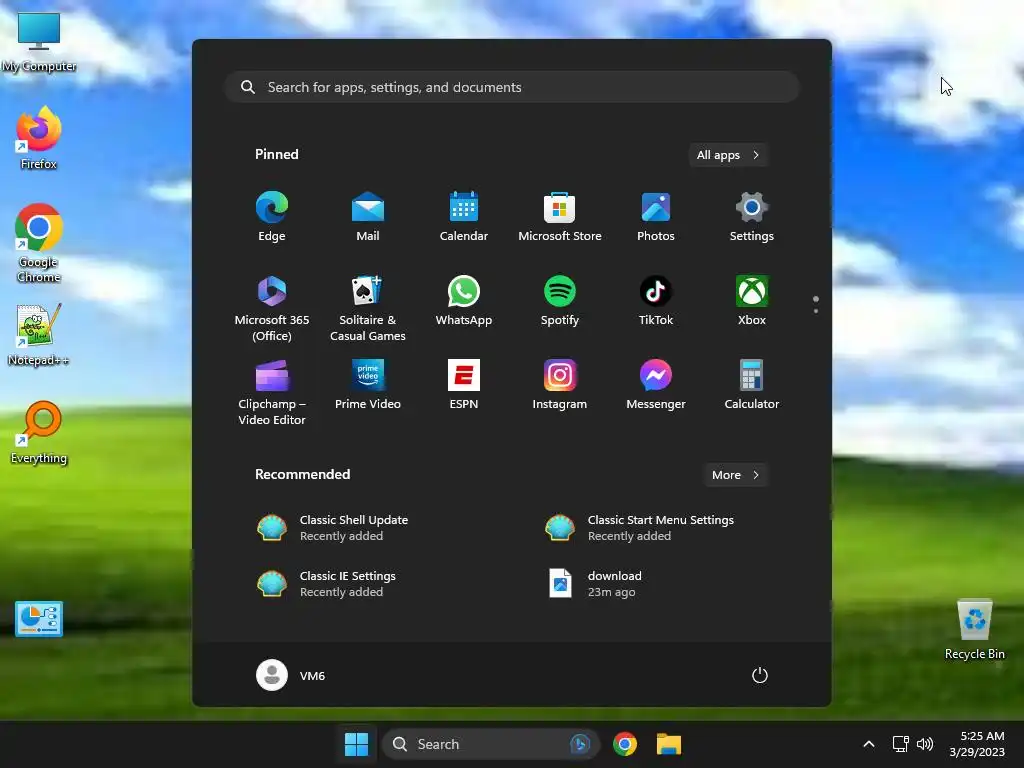Viewport: 1024px width, 768px height.
Task: Select the Control Panel desktop icon
Action: pos(39,618)
